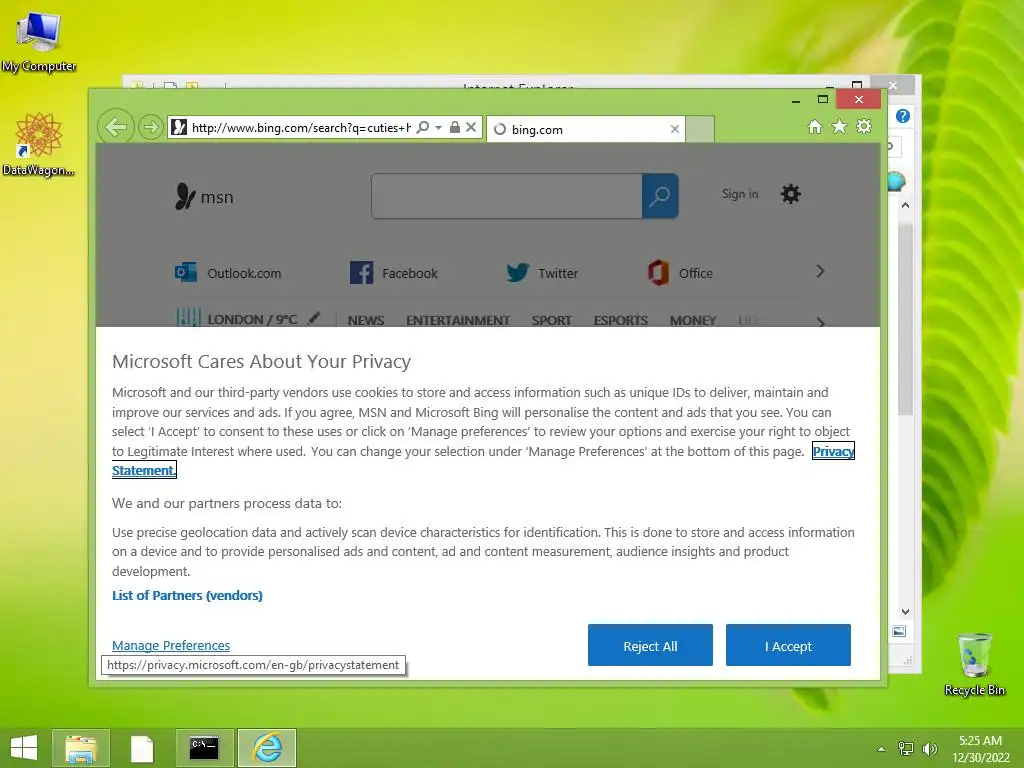The image size is (1024, 768).
Task: Click the Manage Preferences link
Action: point(171,645)
